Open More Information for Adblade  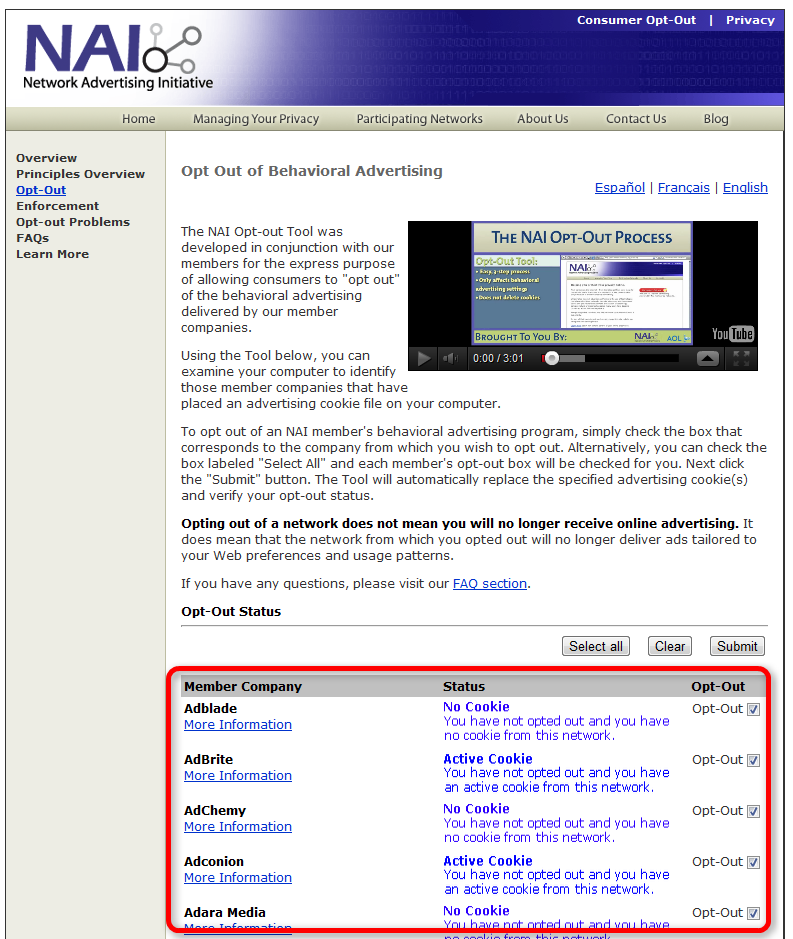click(238, 725)
